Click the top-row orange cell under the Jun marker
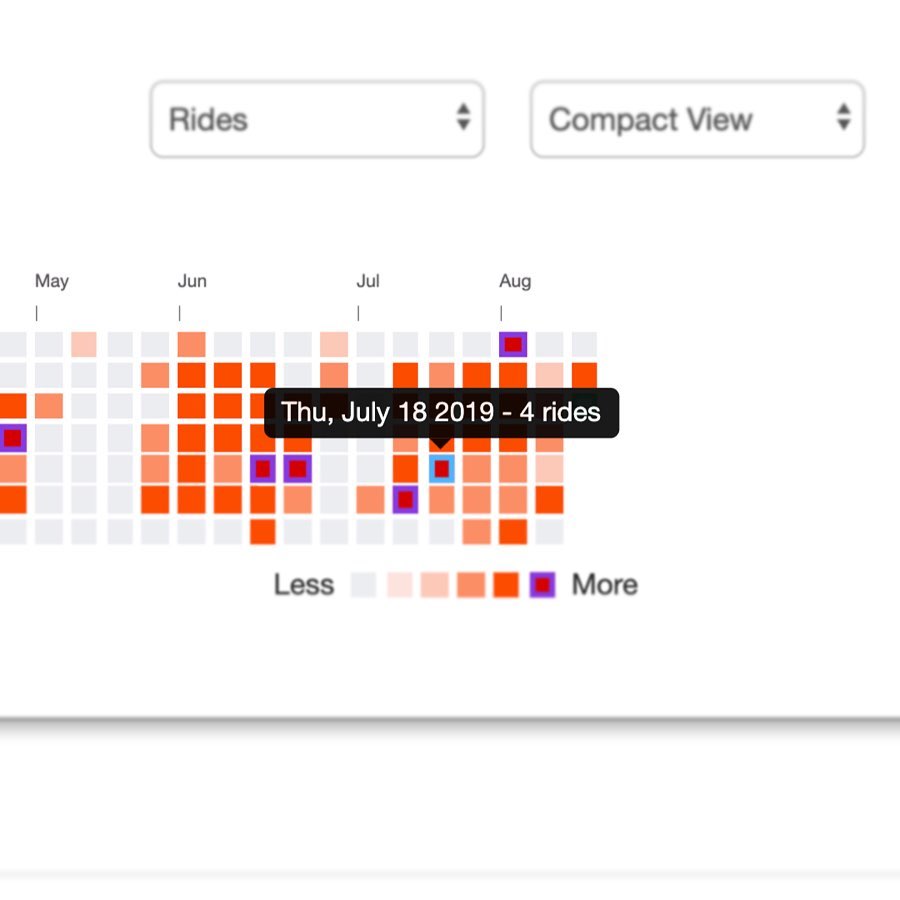 (x=191, y=345)
